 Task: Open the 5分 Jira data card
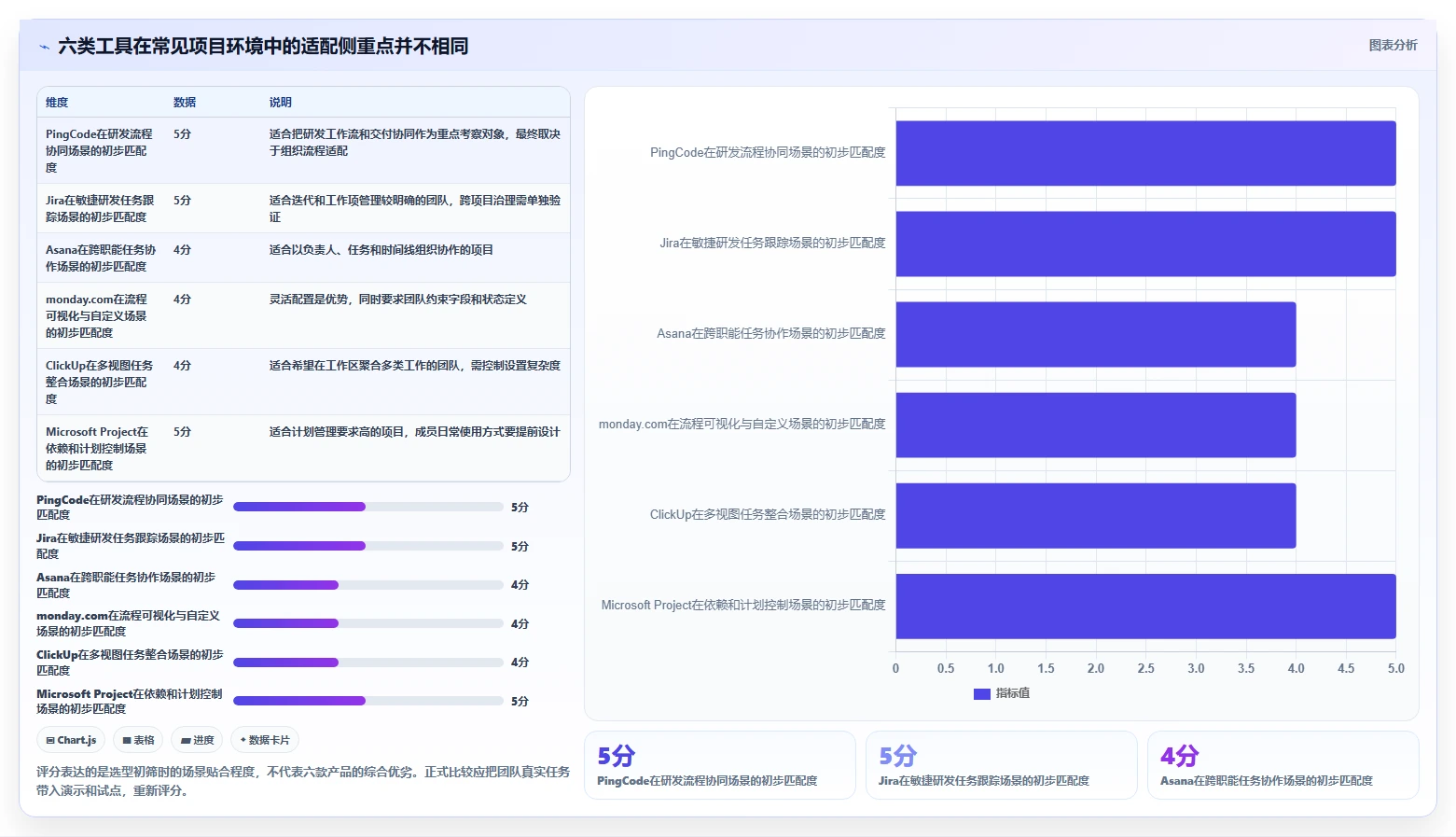[x=1002, y=765]
